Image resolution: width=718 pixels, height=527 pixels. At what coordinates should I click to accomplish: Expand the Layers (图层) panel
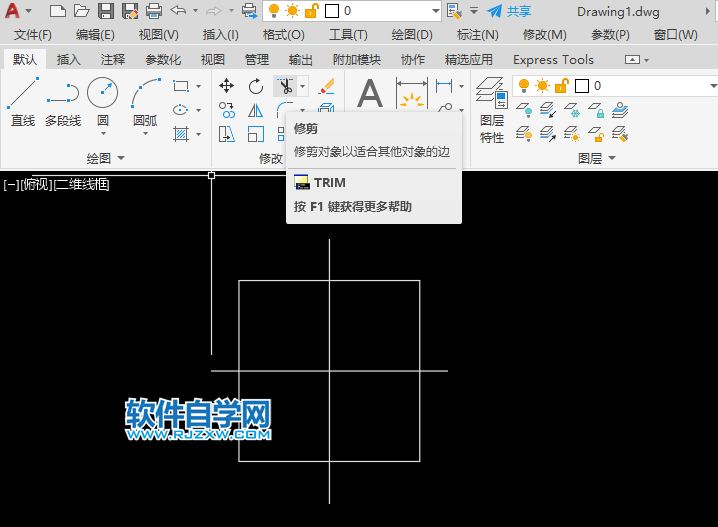tap(597, 158)
